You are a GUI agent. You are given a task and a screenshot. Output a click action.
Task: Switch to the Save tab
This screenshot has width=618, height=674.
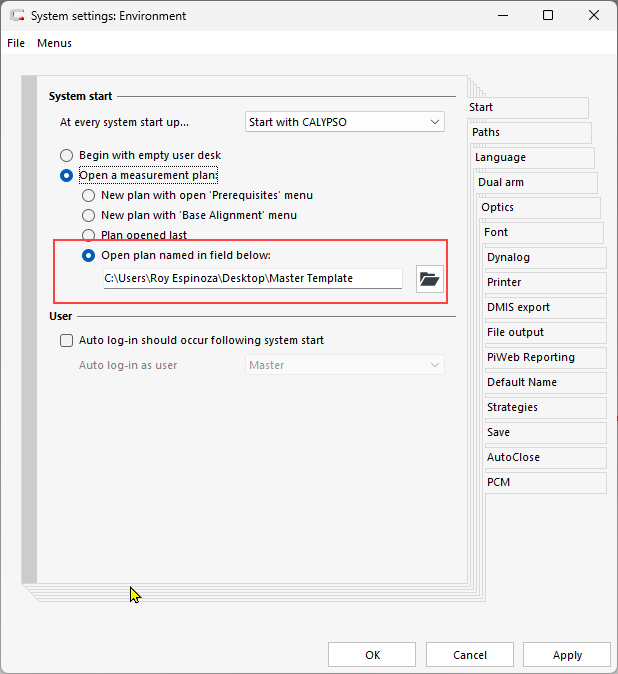point(546,432)
